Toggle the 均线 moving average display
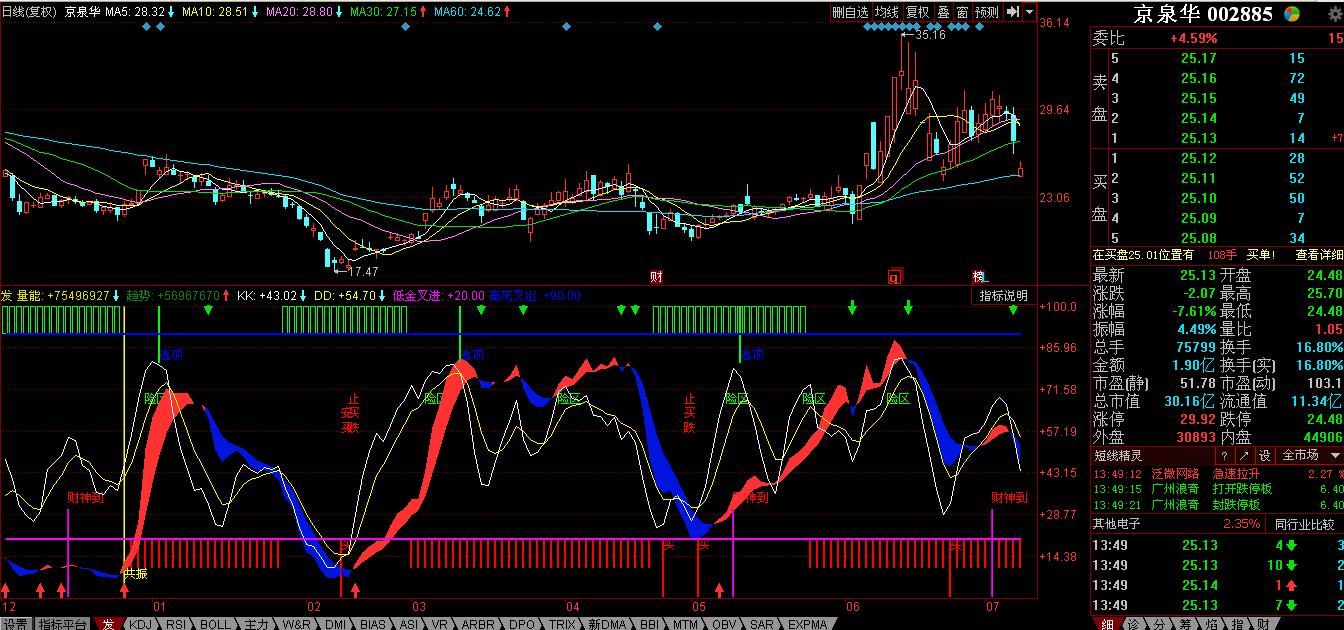1344x630 pixels. point(886,12)
